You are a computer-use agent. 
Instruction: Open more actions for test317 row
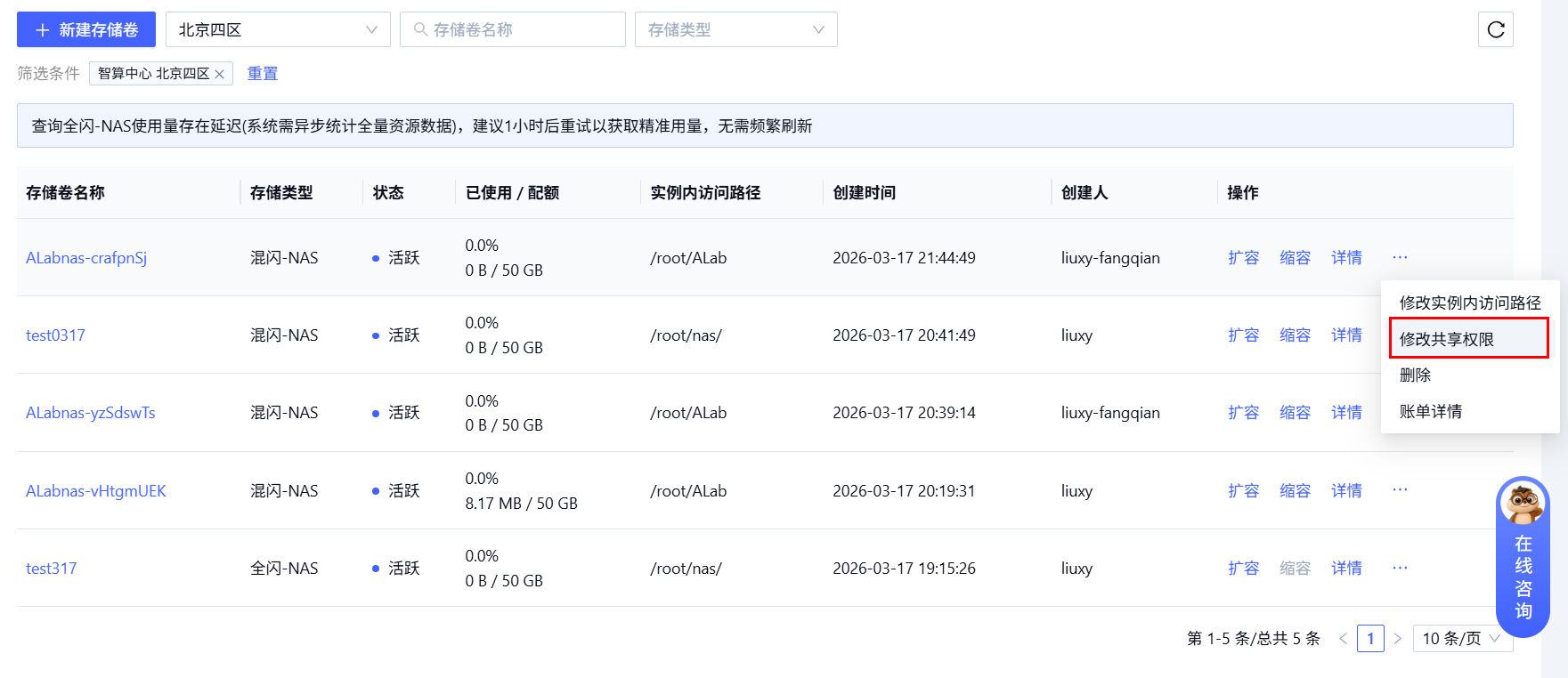[1400, 568]
